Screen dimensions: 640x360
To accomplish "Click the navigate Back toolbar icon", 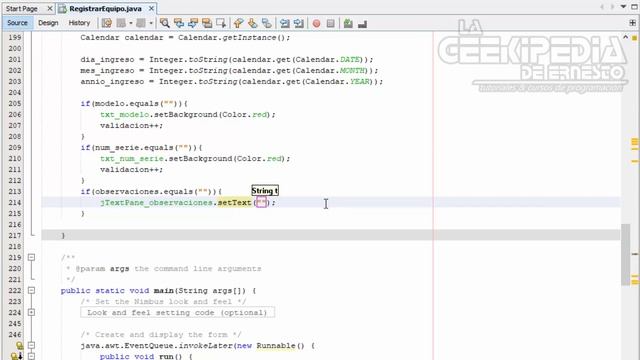I will (x=121, y=23).
